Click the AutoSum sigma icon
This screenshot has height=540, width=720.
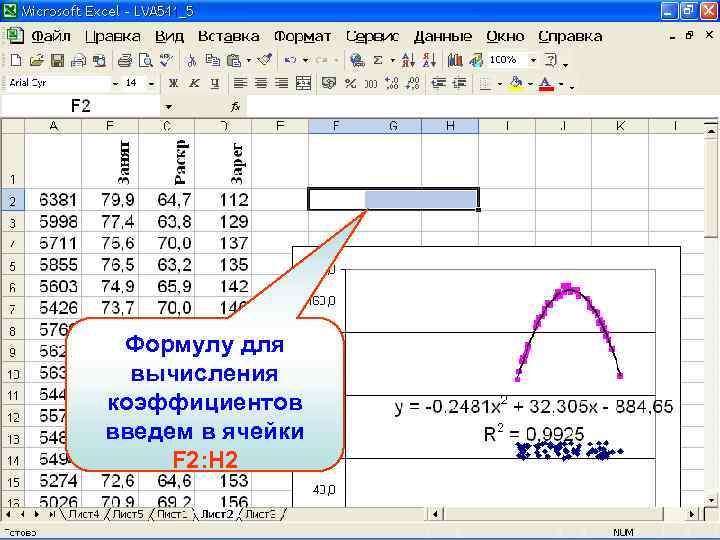pyautogui.click(x=378, y=60)
